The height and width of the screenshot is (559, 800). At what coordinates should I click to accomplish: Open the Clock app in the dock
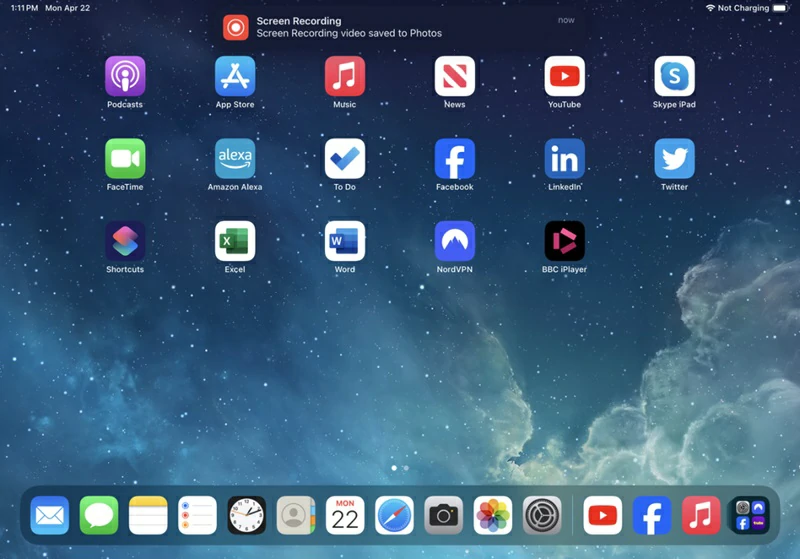[246, 515]
